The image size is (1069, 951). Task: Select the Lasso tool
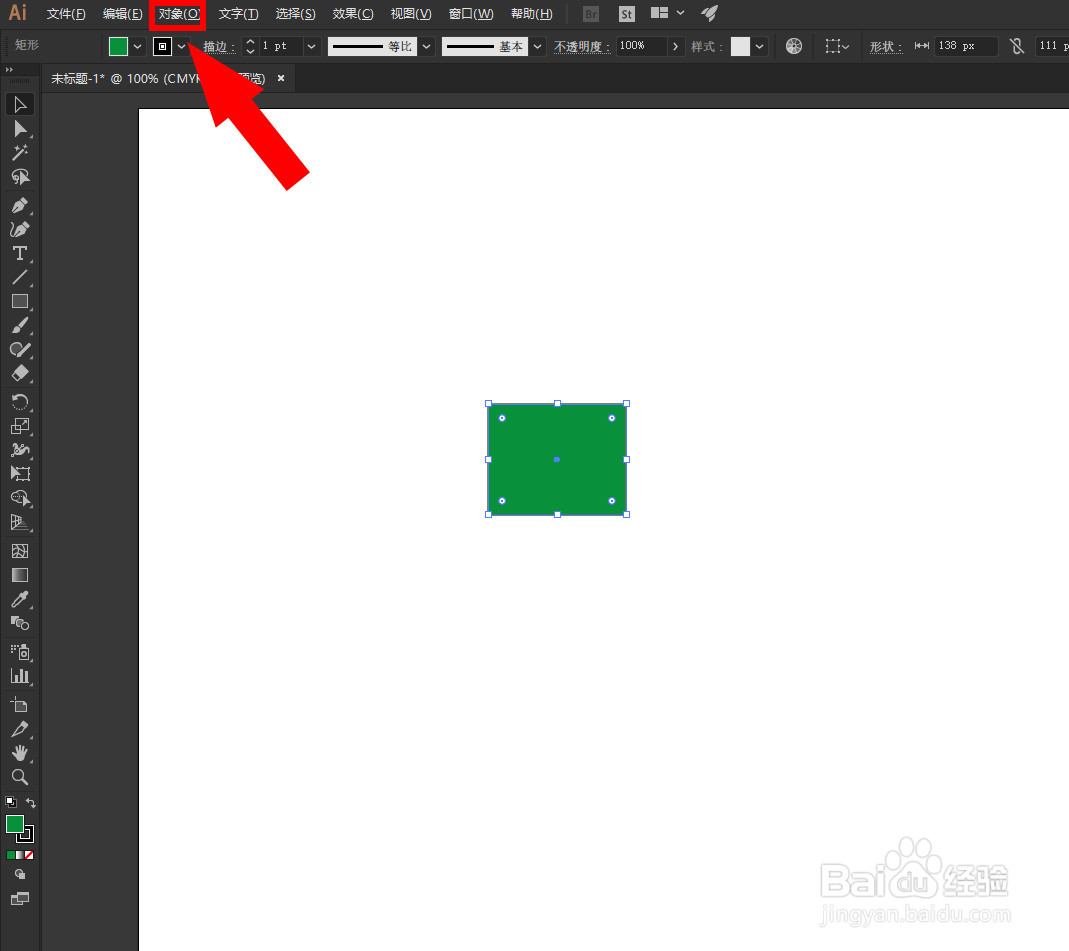point(20,177)
